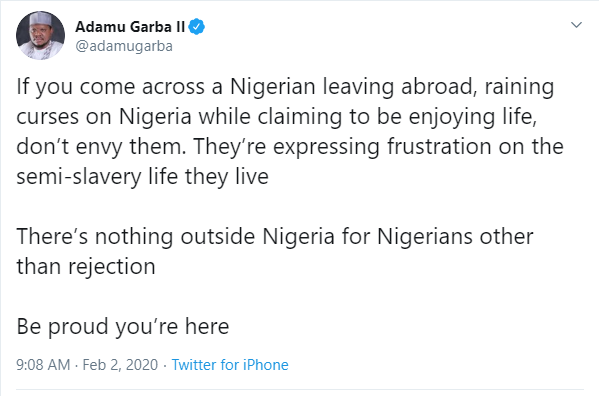Click the line 'There's nothing outside Nigeria'
The height and width of the screenshot is (396, 599).
[275, 237]
